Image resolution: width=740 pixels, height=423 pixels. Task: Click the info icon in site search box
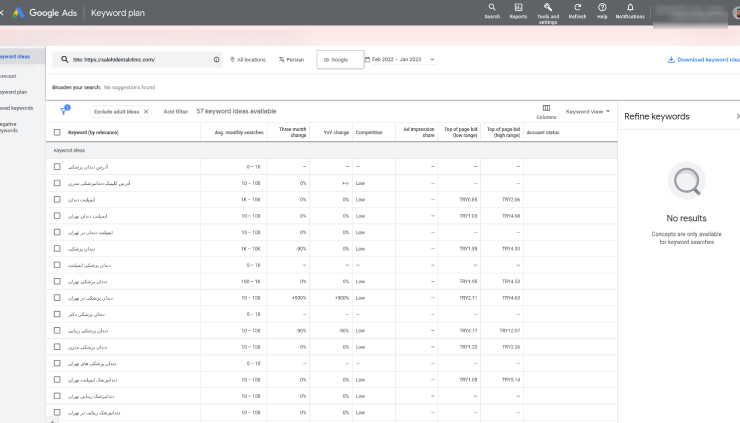click(x=216, y=59)
